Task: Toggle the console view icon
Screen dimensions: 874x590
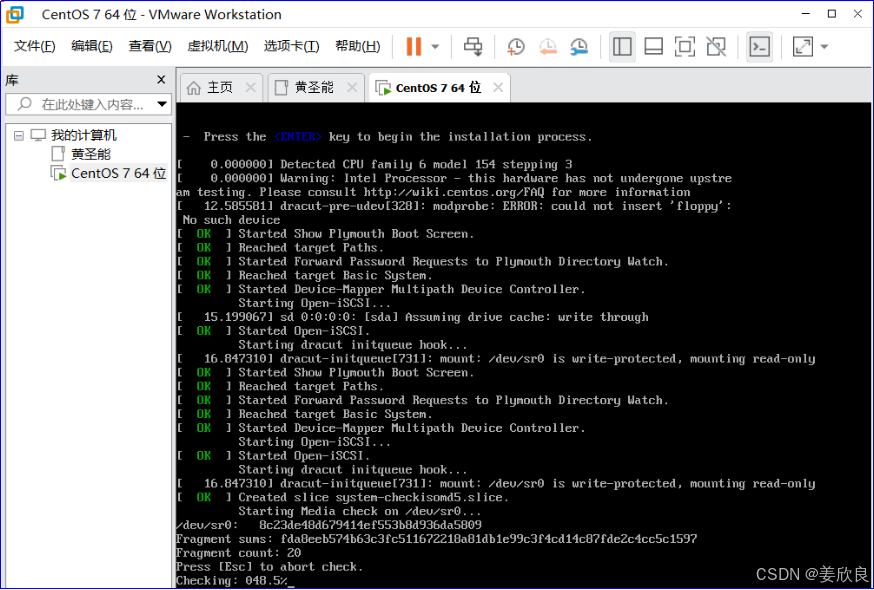Action: pyautogui.click(x=760, y=46)
